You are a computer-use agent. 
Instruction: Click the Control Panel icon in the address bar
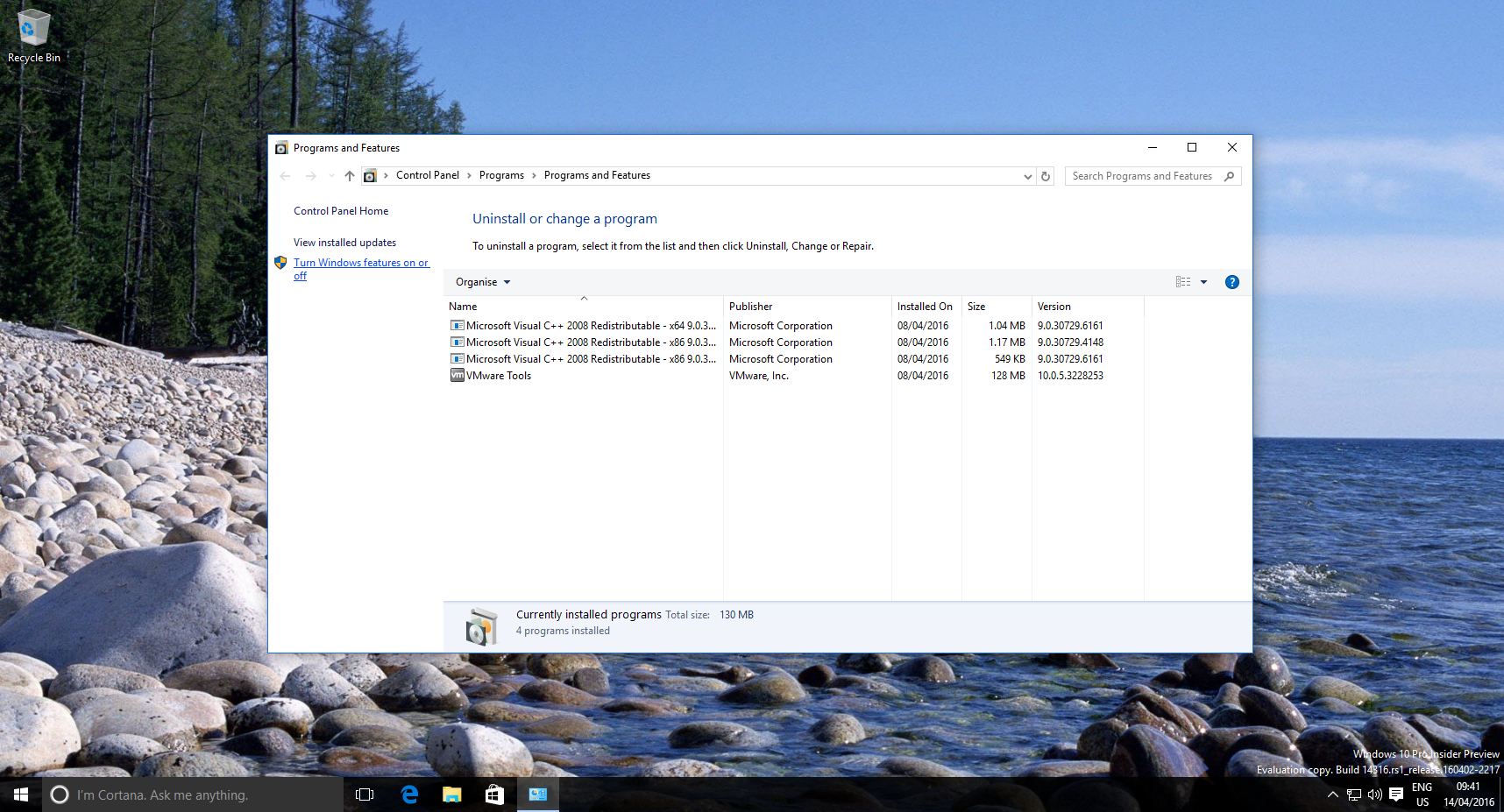click(x=370, y=176)
